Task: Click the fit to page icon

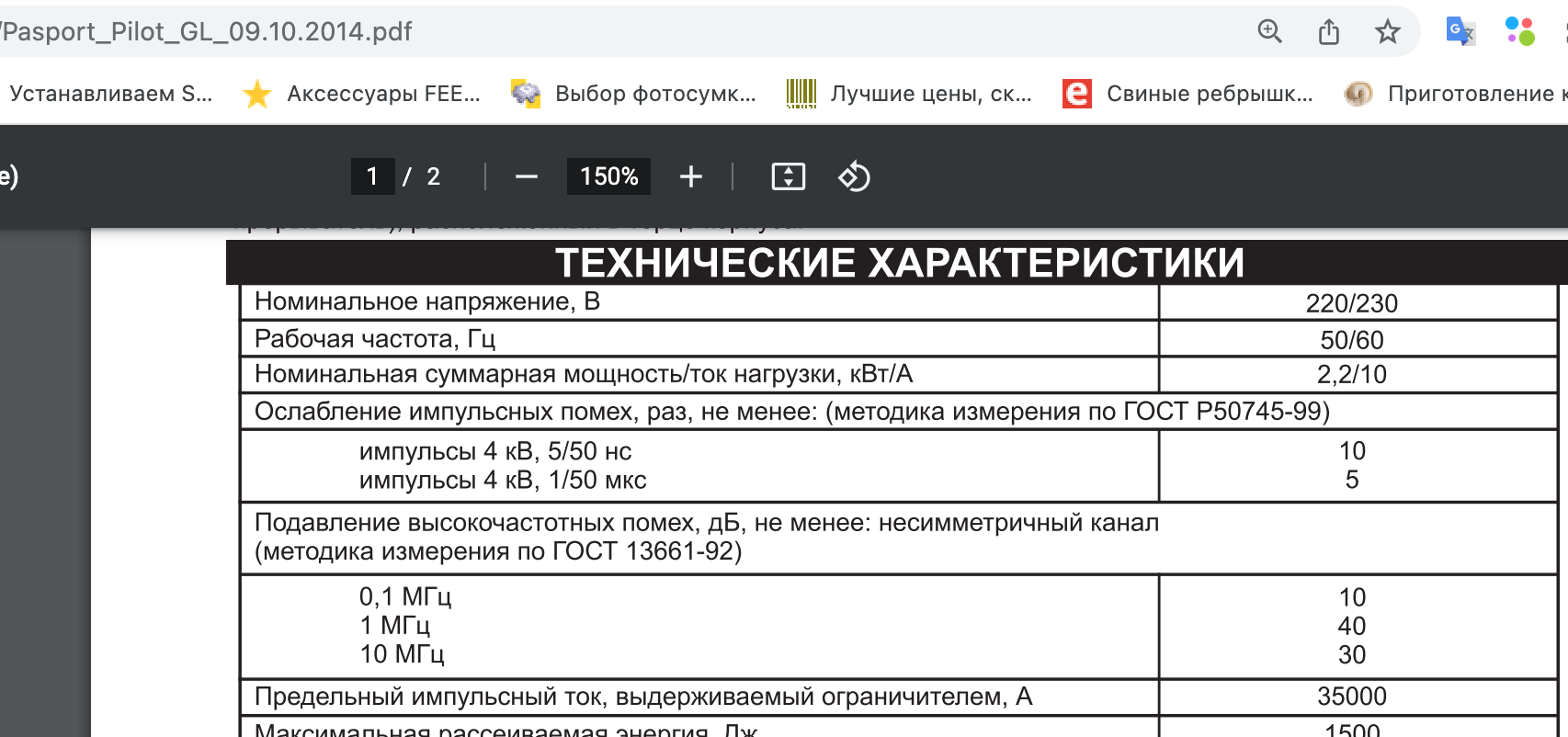Action: [788, 176]
